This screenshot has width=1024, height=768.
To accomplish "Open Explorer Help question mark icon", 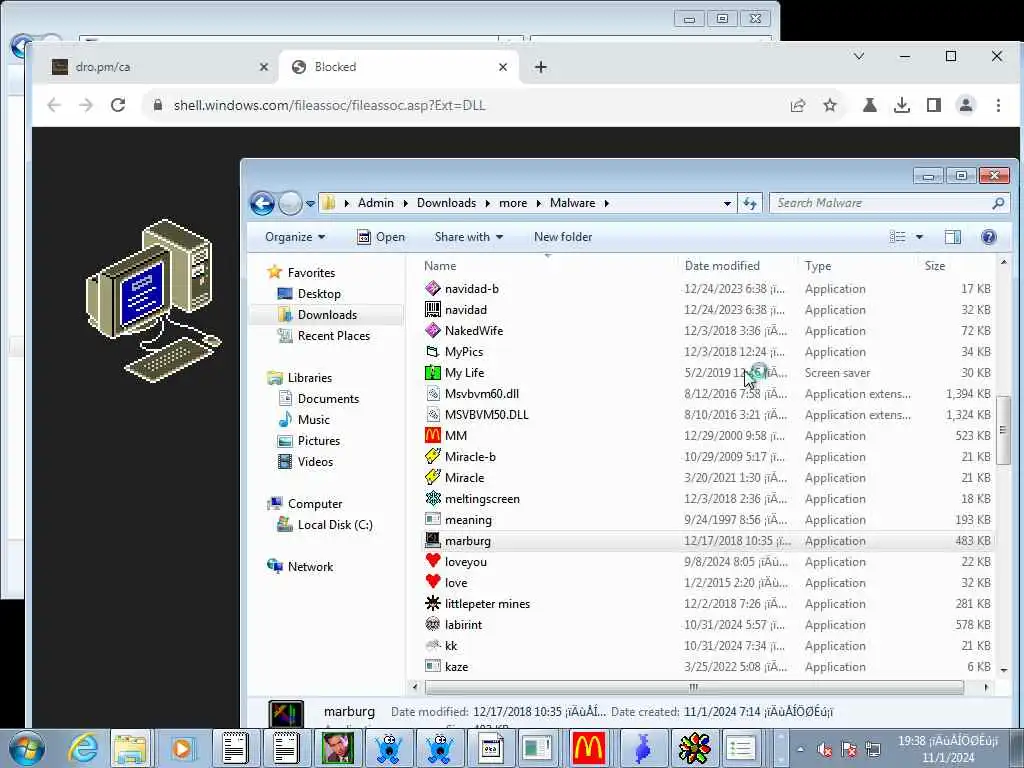I will click(989, 236).
